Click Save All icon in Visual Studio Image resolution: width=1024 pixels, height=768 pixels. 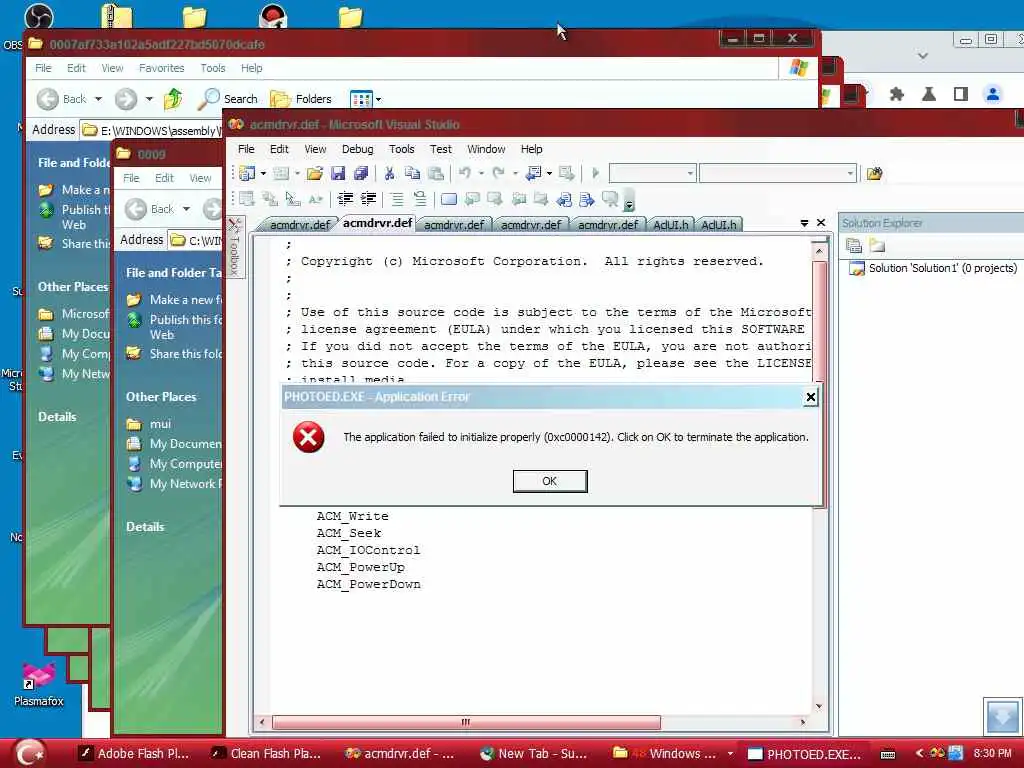[360, 173]
